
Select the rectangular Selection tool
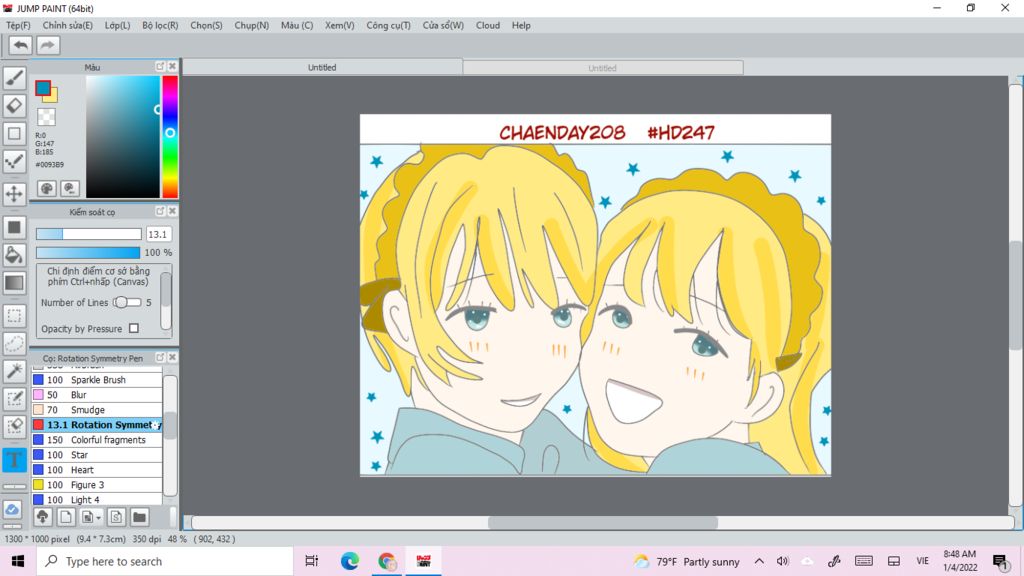(x=14, y=315)
